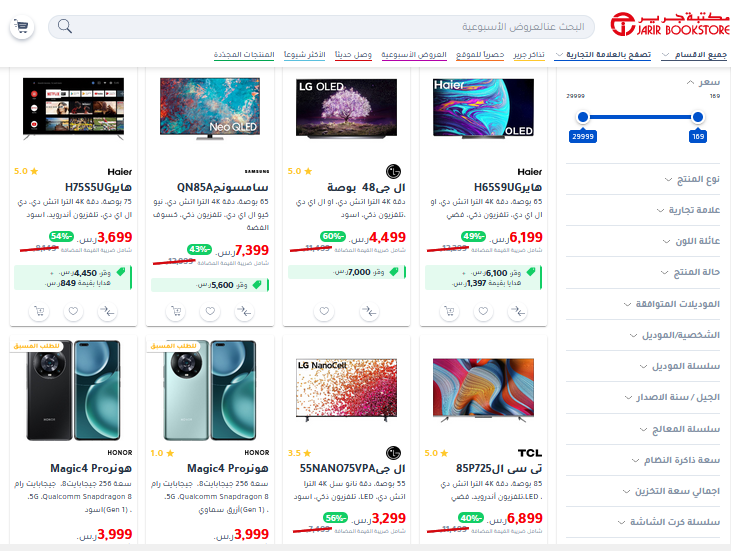
Task: Open the هاير H65S9UG product title
Action: (508, 187)
